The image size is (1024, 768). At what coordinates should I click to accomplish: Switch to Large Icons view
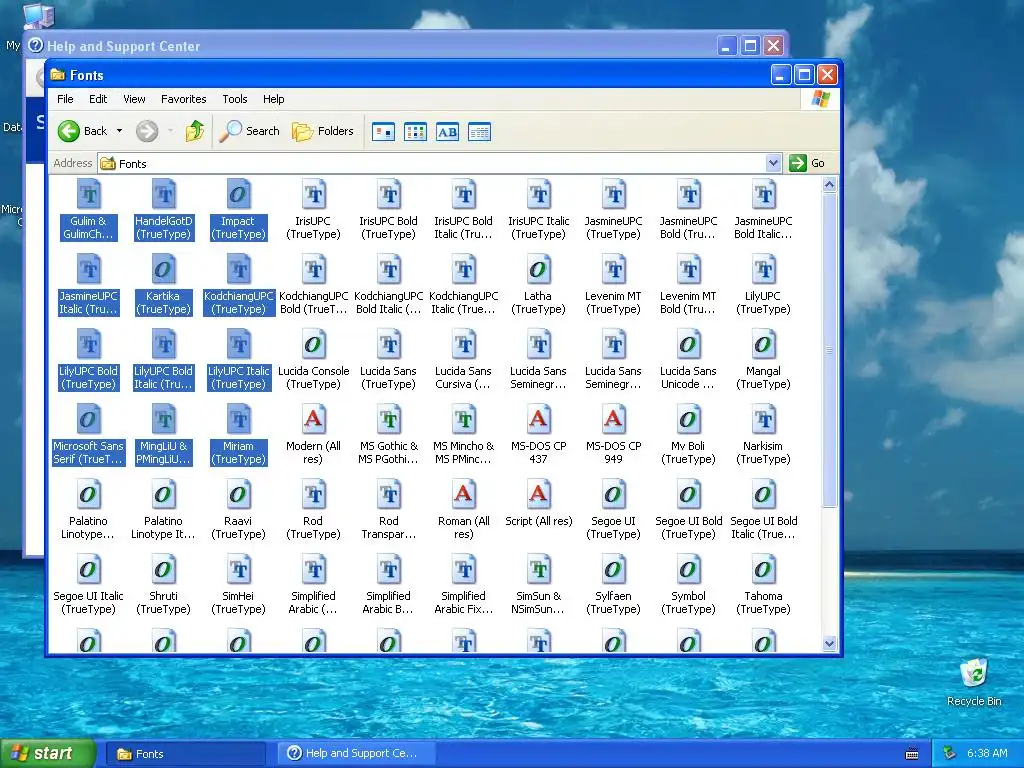point(383,132)
